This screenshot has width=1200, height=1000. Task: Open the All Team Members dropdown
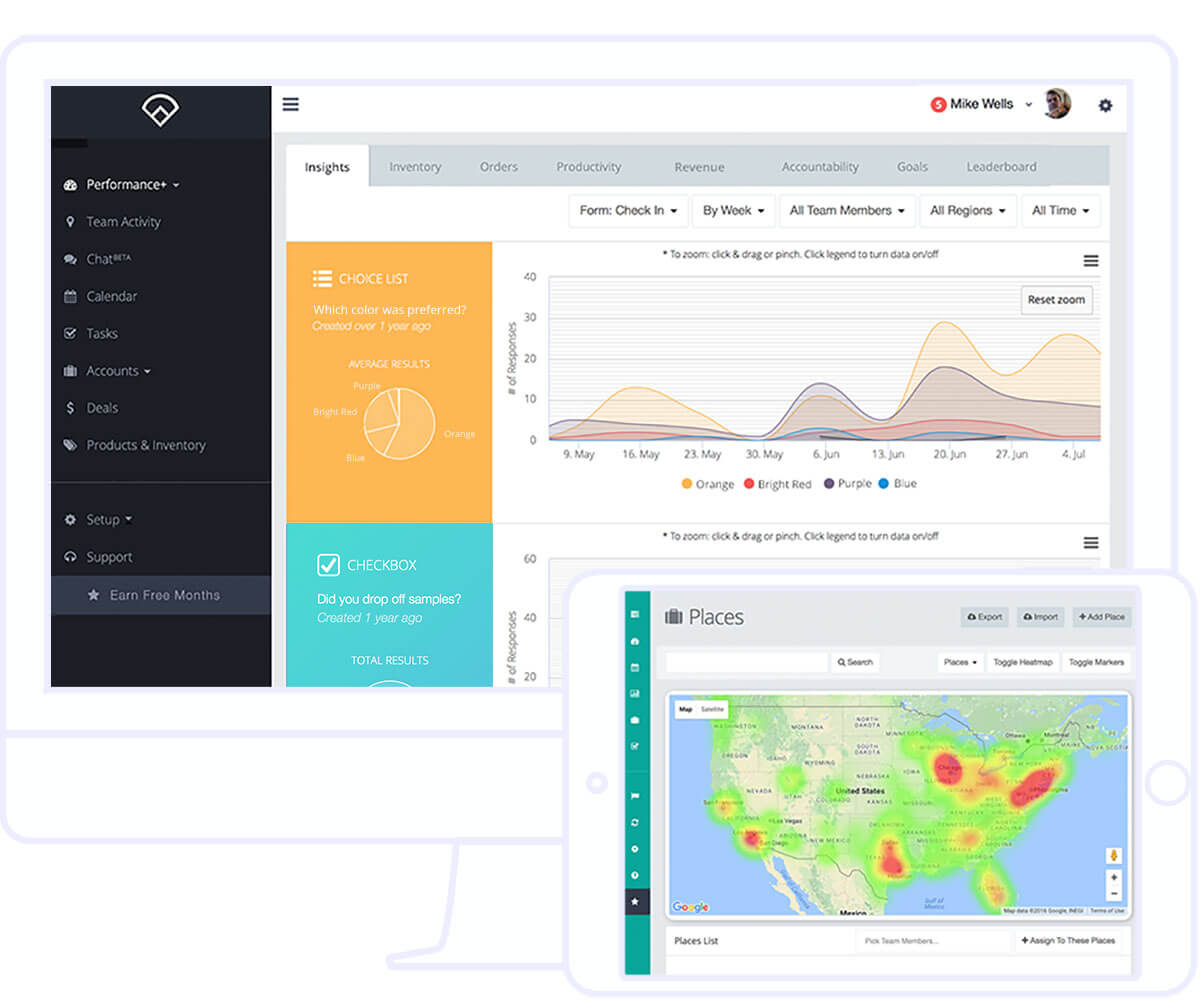pos(847,211)
